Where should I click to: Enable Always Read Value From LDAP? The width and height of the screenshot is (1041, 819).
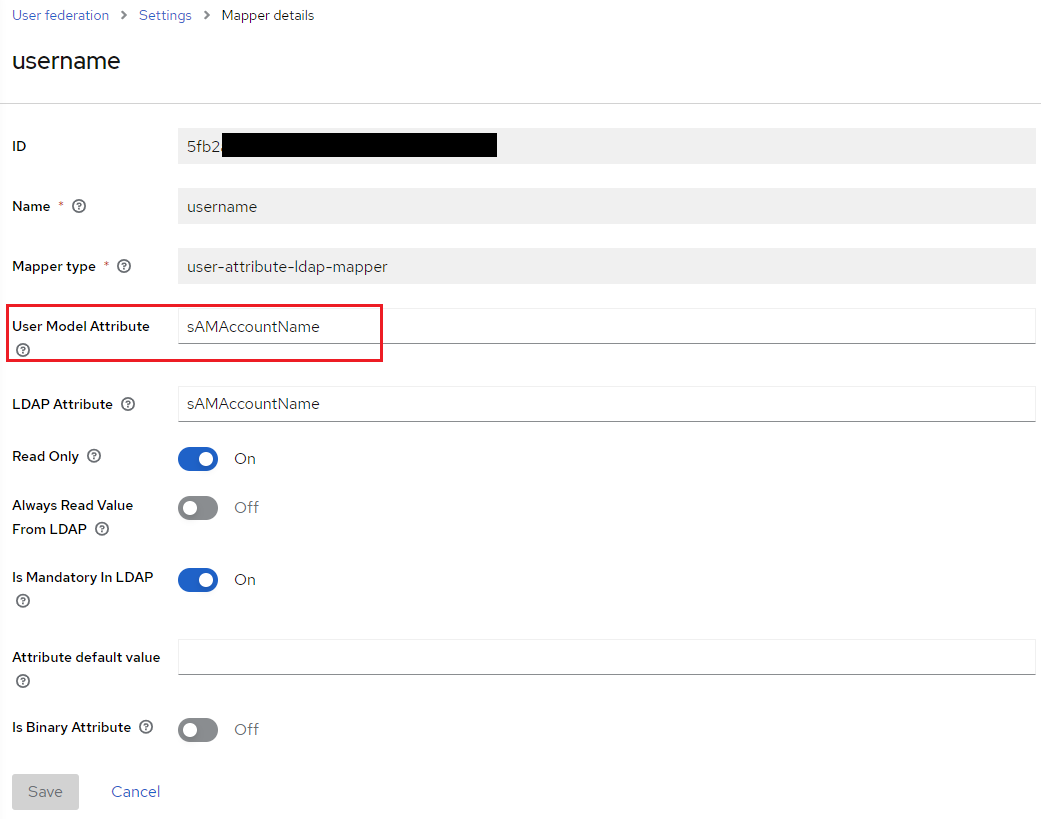[198, 507]
